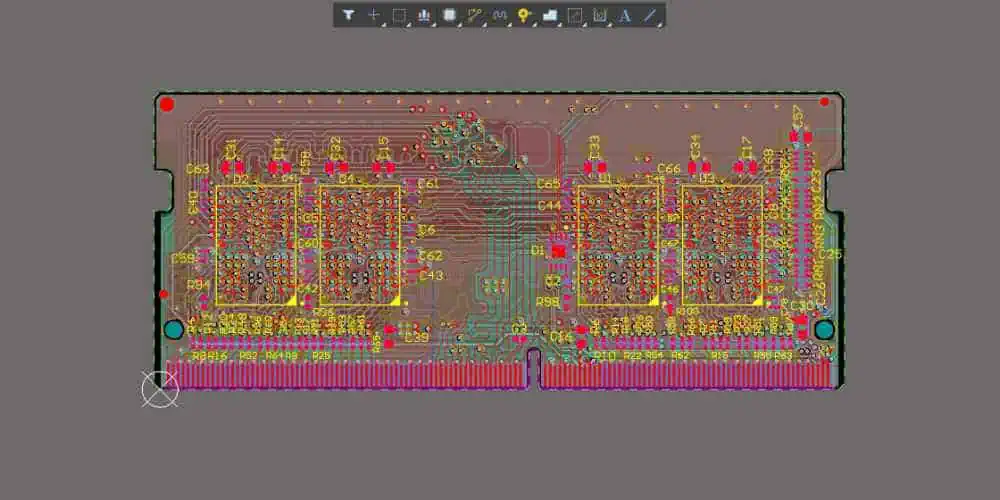Screen dimensions: 1000x500
Task: Select the crosshair Move Objects tool
Action: [x=374, y=15]
